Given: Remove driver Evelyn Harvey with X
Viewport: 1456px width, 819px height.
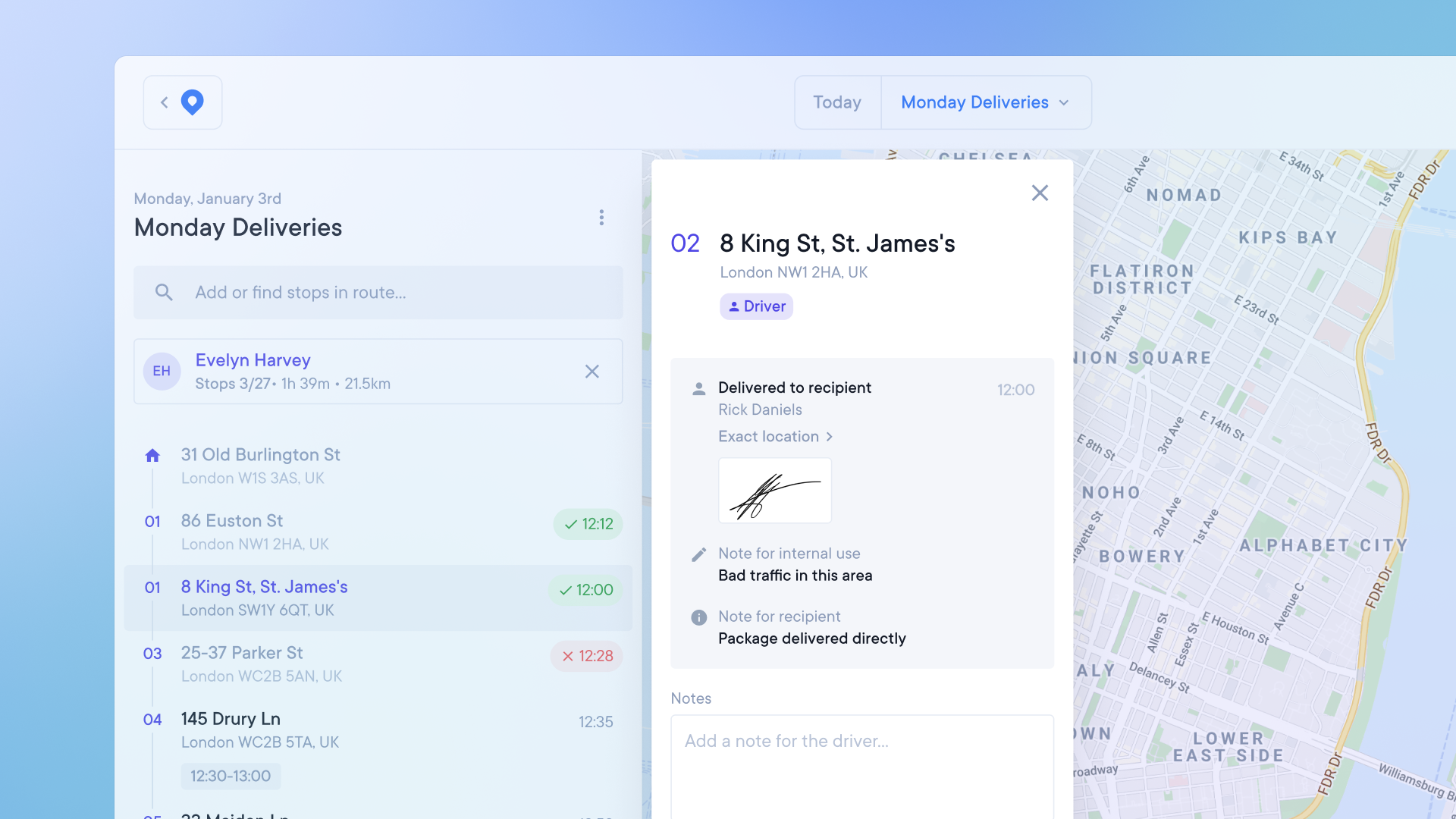Looking at the screenshot, I should pos(591,372).
